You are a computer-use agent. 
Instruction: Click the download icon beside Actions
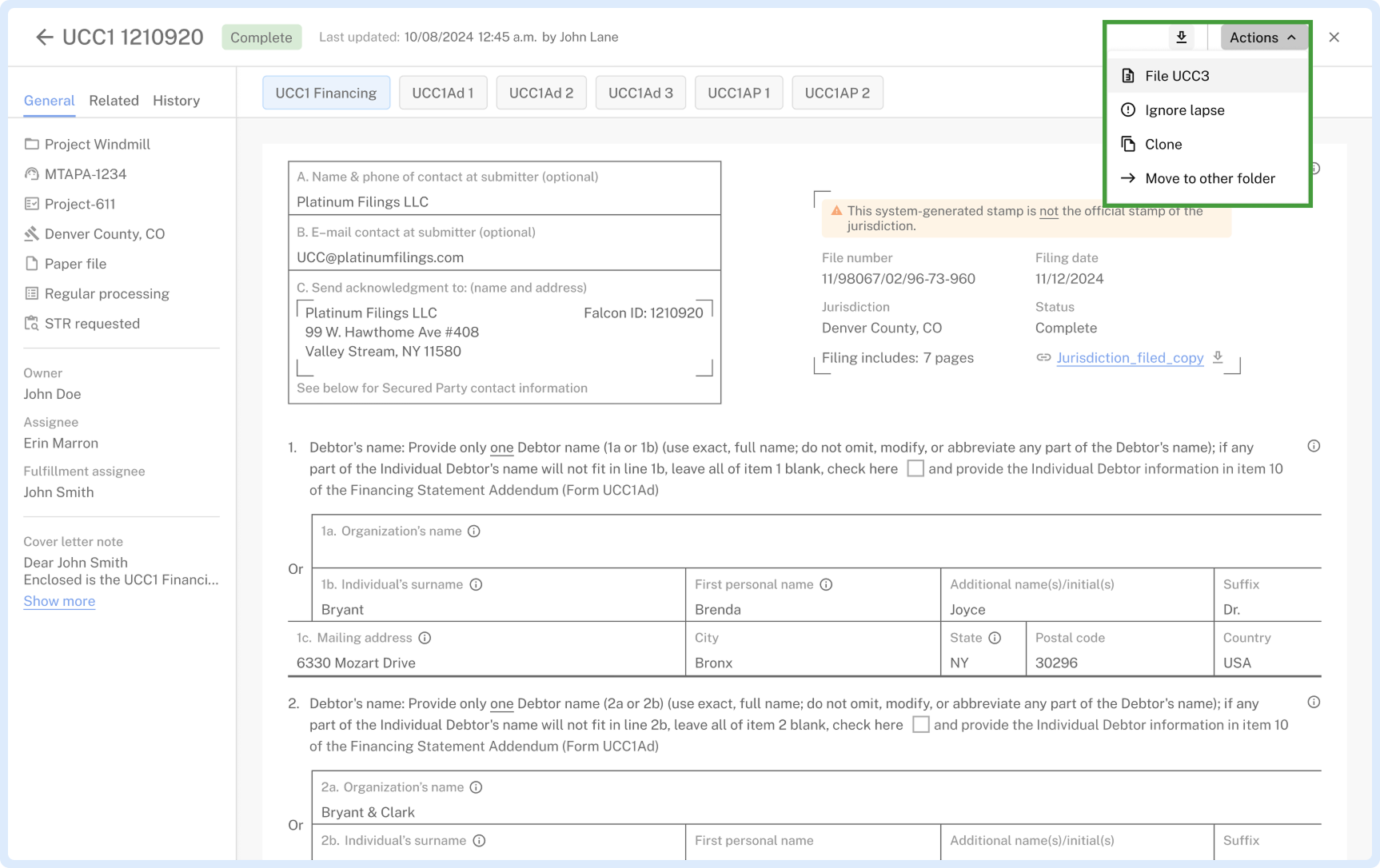[x=1181, y=37]
